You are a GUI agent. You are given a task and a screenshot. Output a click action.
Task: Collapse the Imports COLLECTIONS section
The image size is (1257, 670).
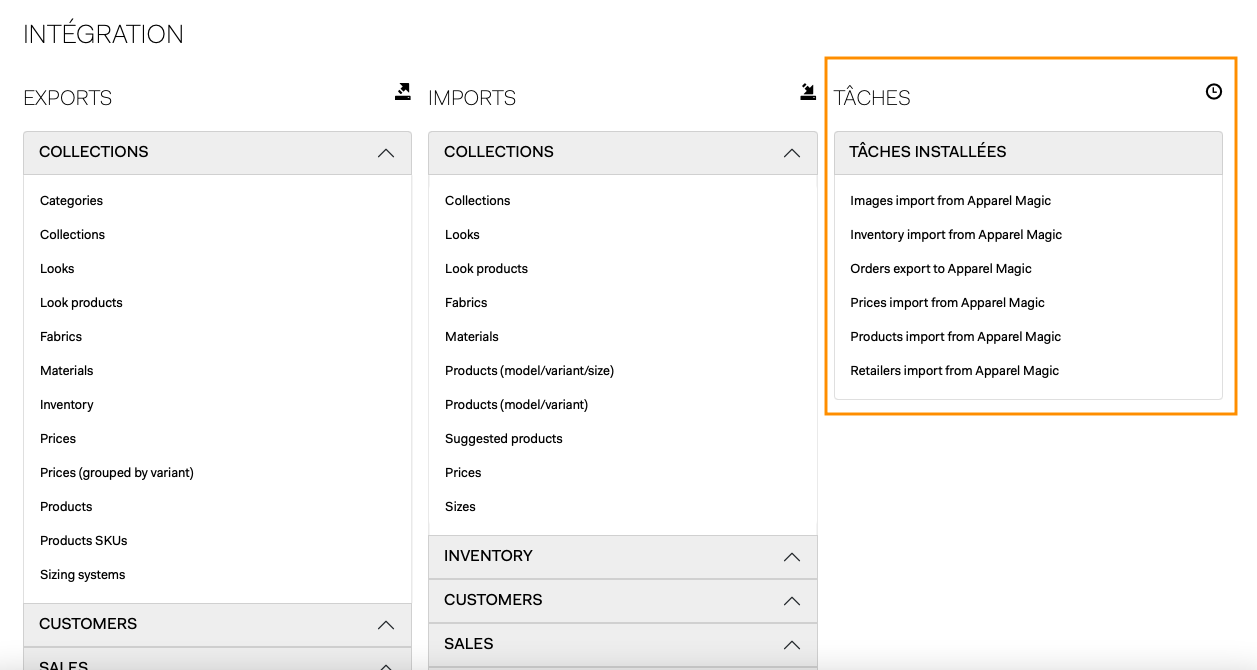[622, 153]
